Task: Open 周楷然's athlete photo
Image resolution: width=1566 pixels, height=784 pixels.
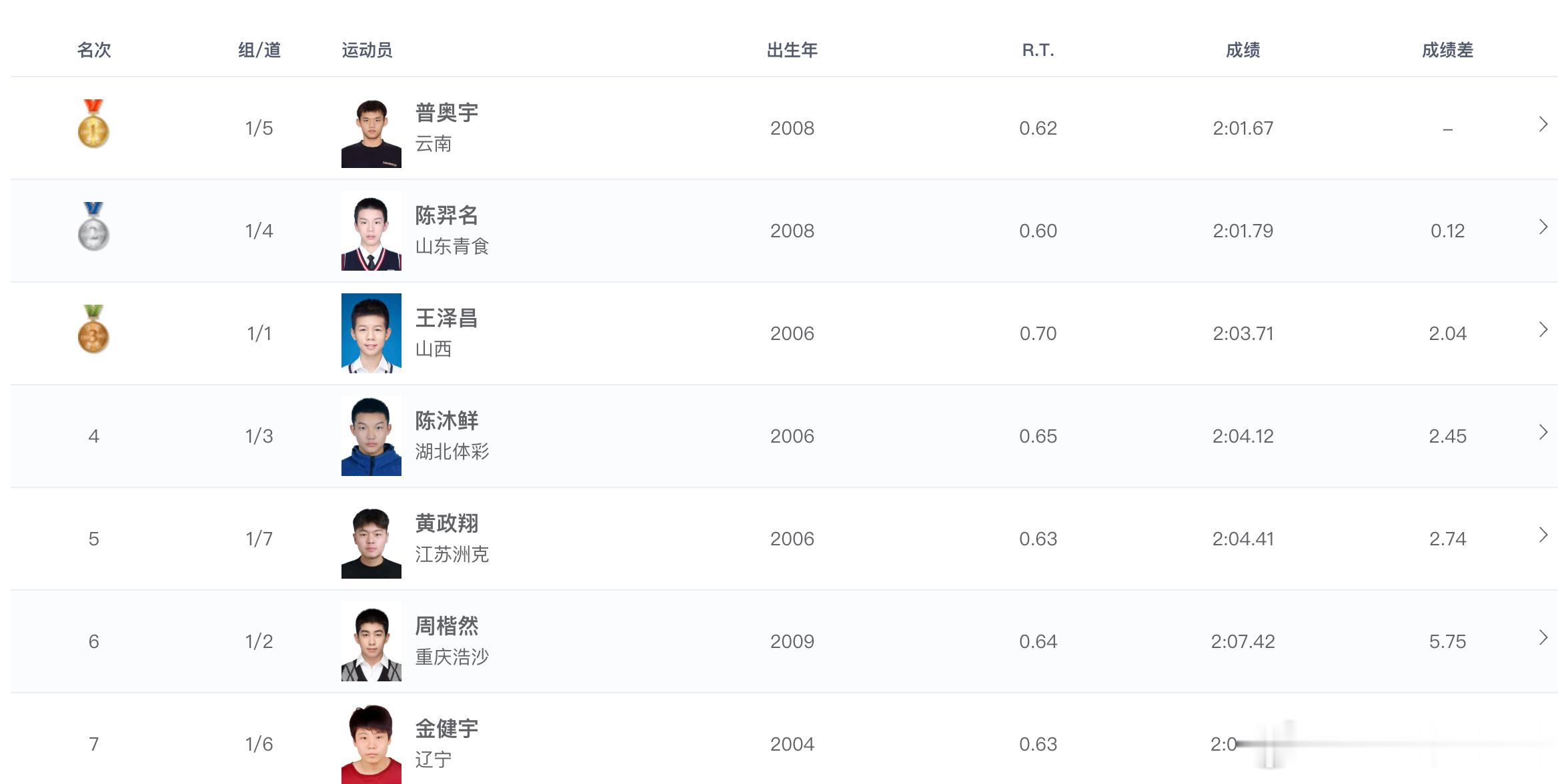Action: coord(371,641)
